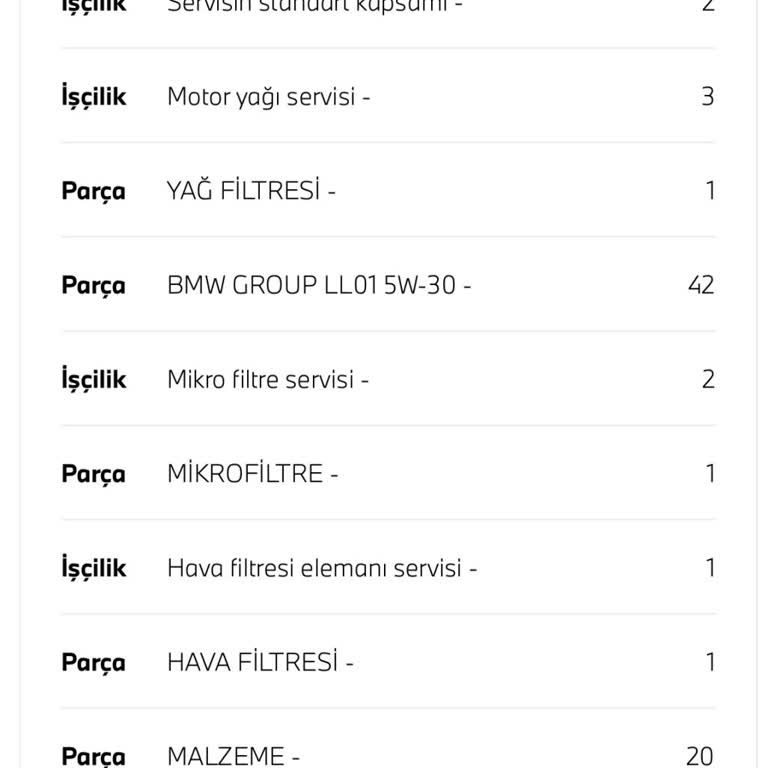Click quantity 2 beside Mikro filtre servisi
The height and width of the screenshot is (768, 768).
click(708, 380)
